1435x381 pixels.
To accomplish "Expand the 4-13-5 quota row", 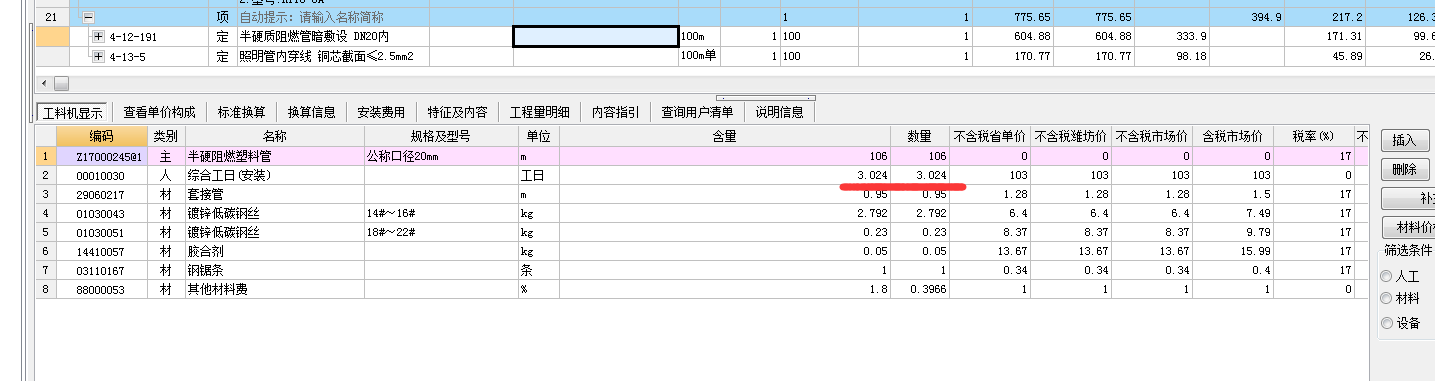I will [x=98, y=56].
